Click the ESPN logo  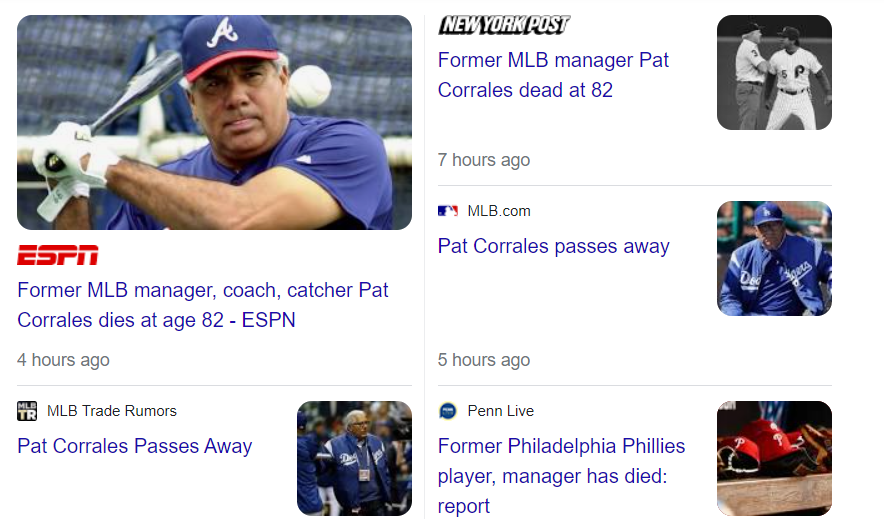(57, 255)
